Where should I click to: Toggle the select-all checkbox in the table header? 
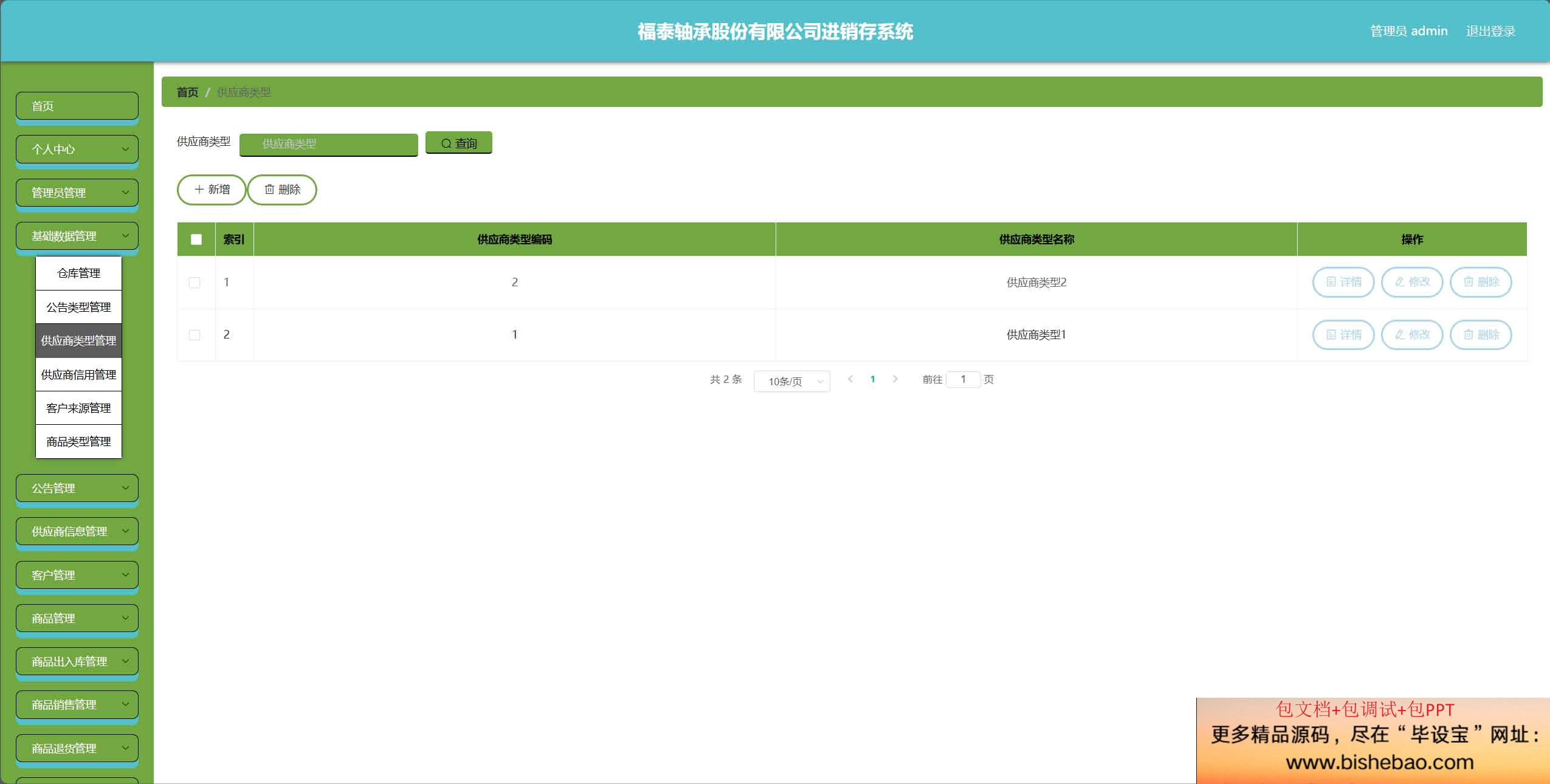[x=196, y=239]
